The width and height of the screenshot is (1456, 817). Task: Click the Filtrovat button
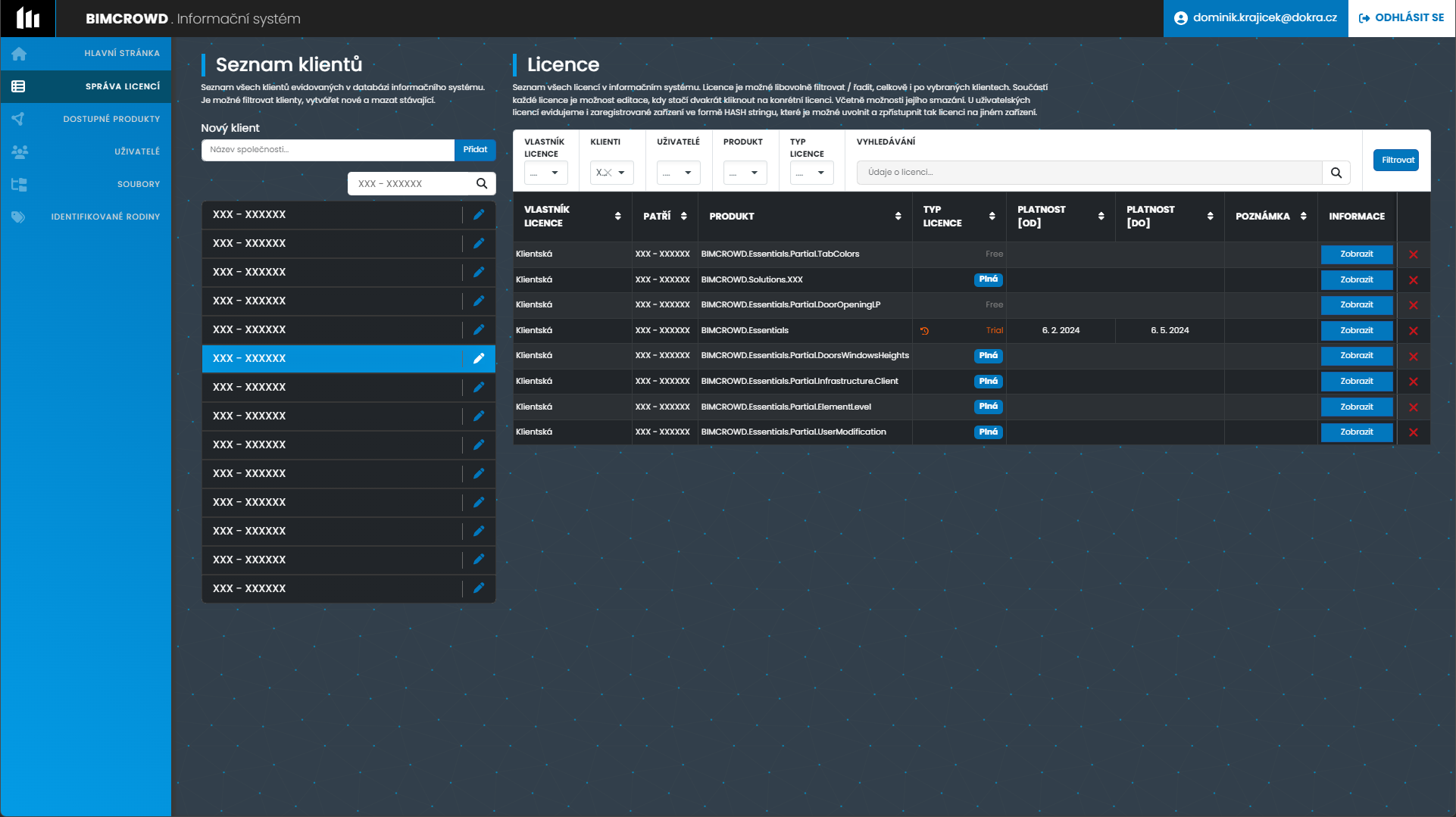point(1396,161)
